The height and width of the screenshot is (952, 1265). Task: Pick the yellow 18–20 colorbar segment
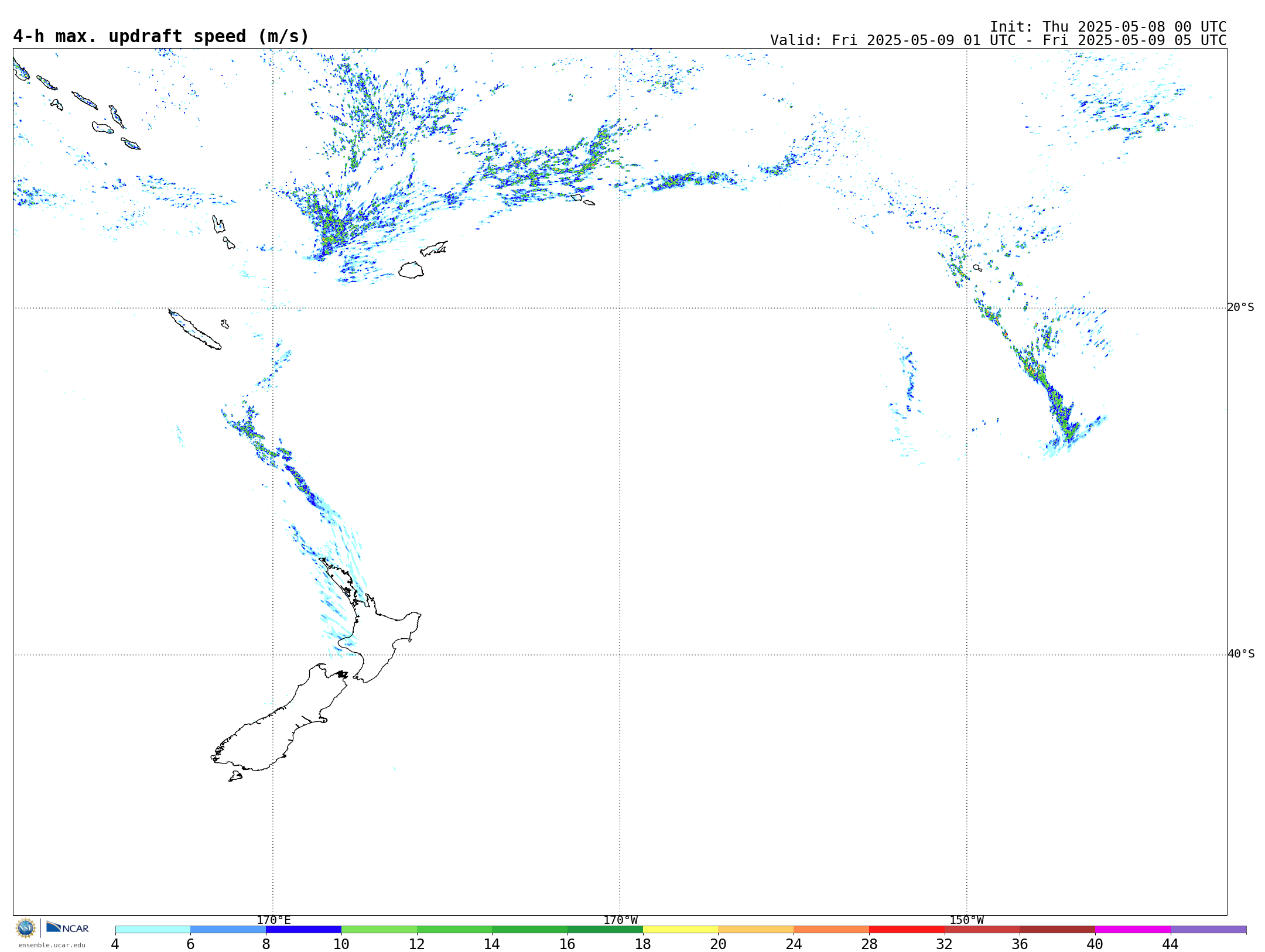coord(681,930)
